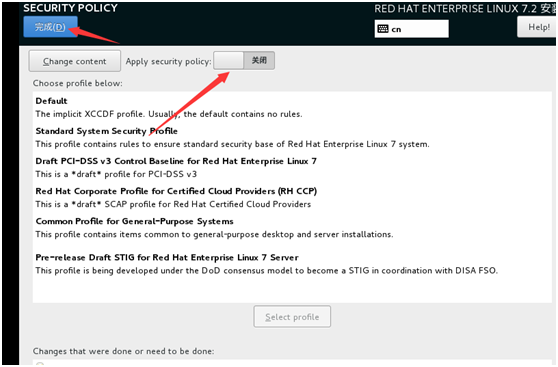Image resolution: width=558 pixels, height=367 pixels.
Task: Click the 'Changes that were done' label
Action: point(123,351)
